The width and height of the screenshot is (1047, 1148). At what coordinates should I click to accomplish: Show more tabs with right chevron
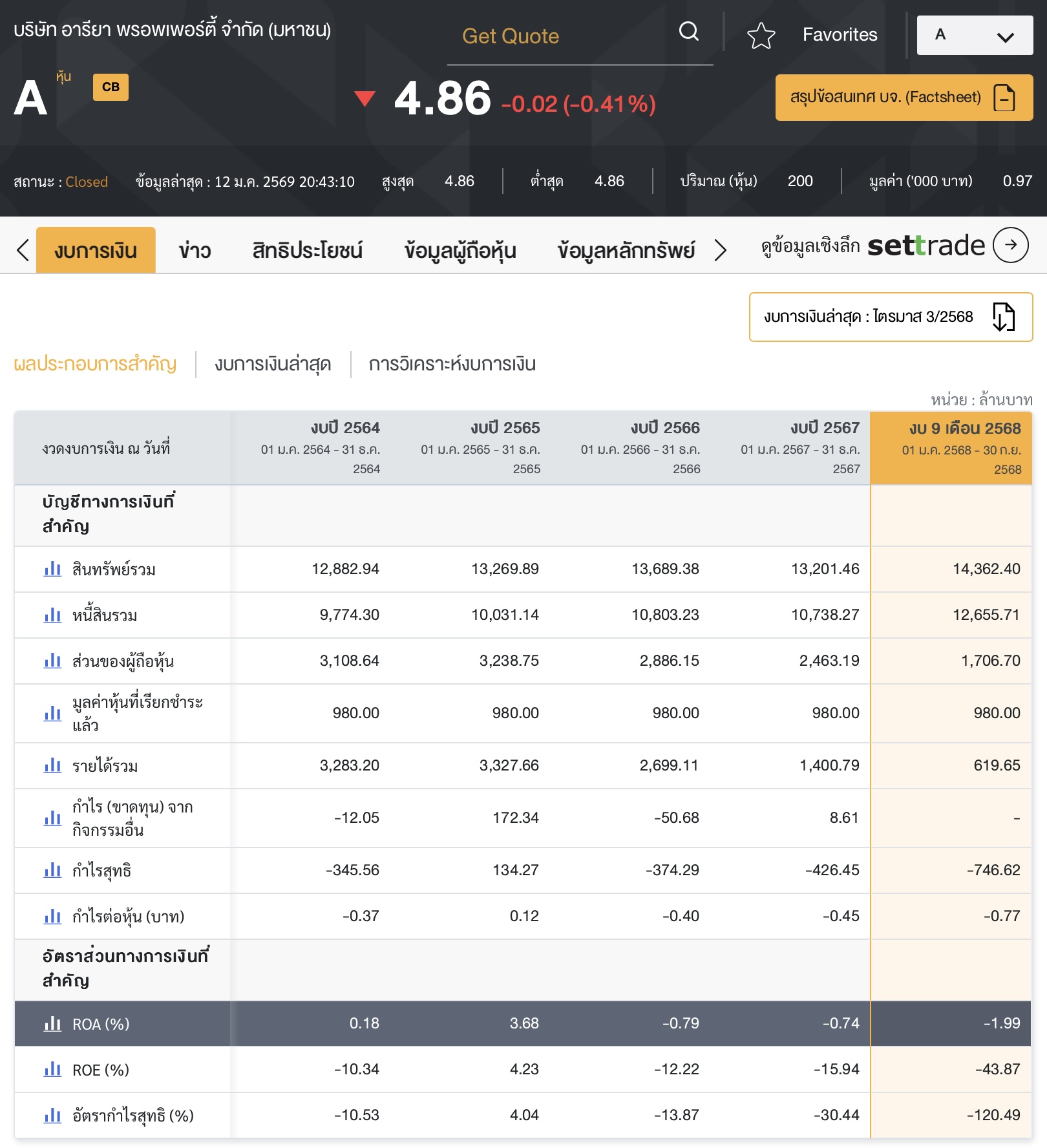click(720, 250)
